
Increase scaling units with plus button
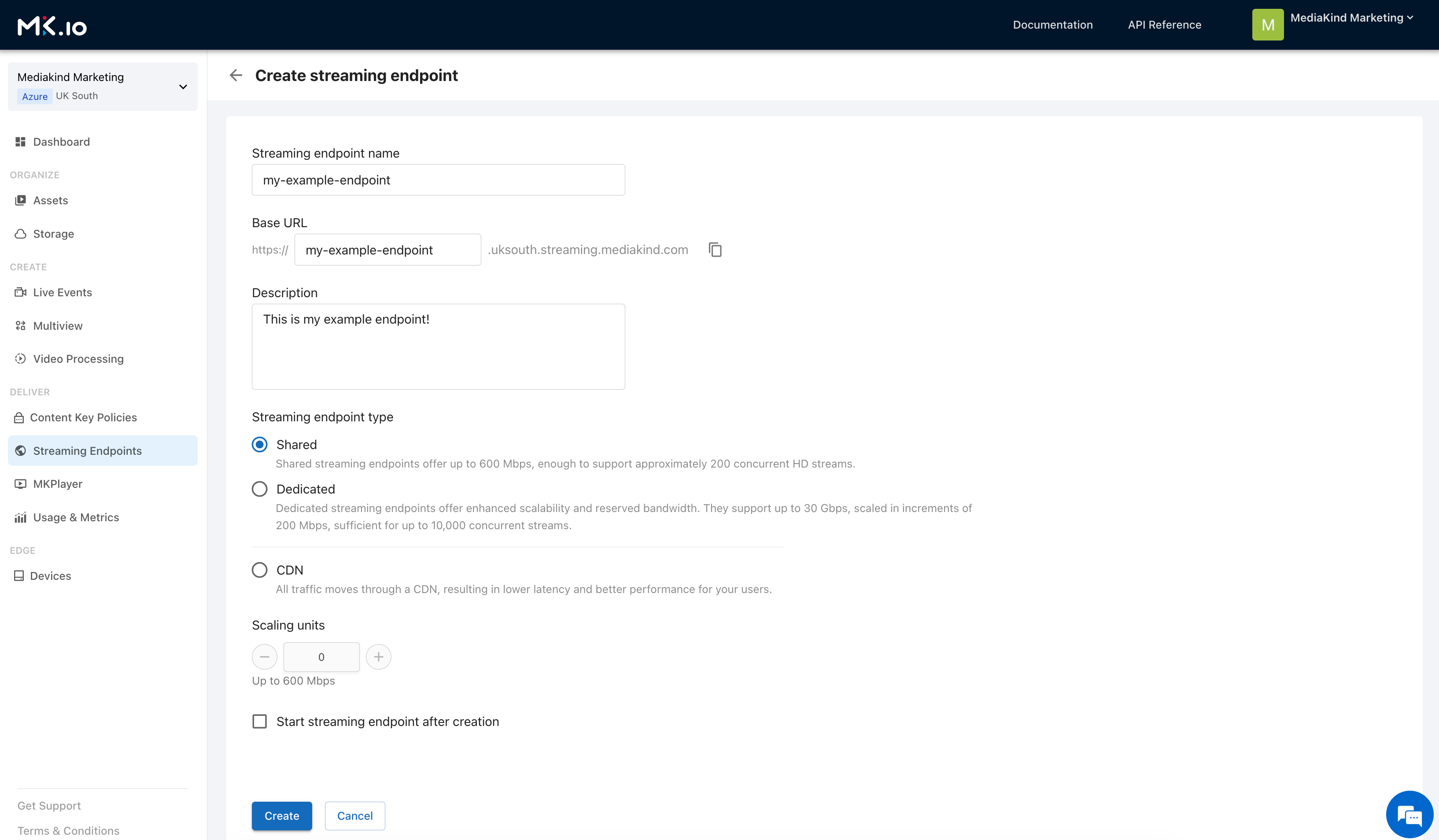(x=379, y=657)
